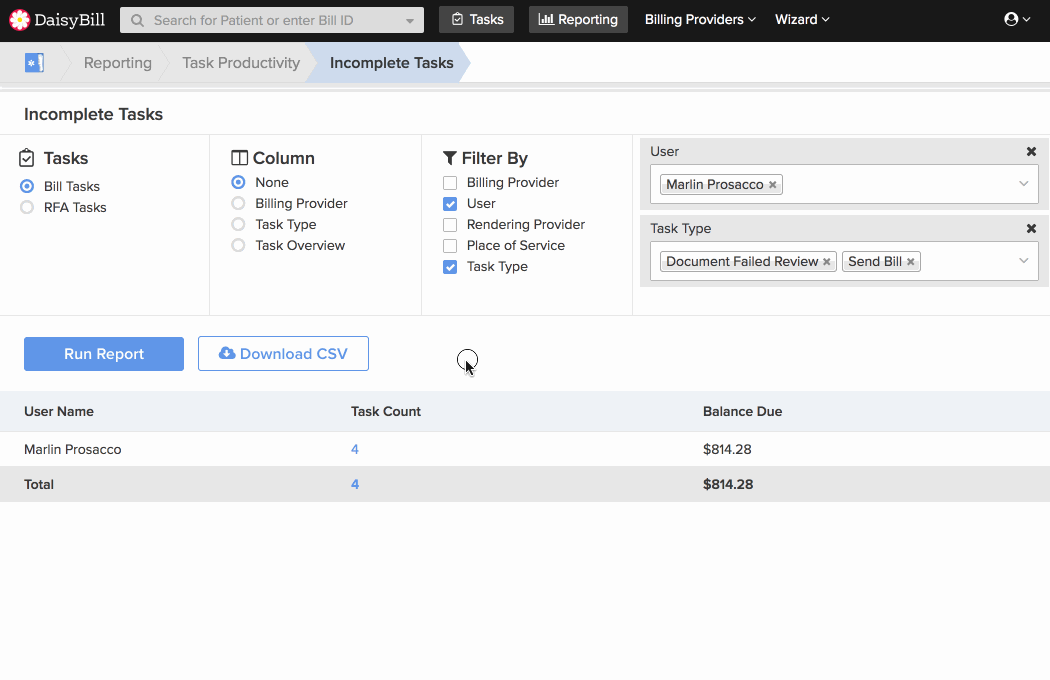Image resolution: width=1050 pixels, height=680 pixels.
Task: Click the bold Total $814.28 balance
Action: (x=727, y=484)
